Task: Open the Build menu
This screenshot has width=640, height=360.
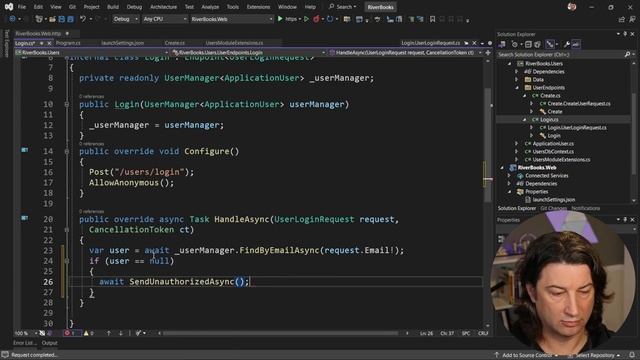Action: (113, 7)
